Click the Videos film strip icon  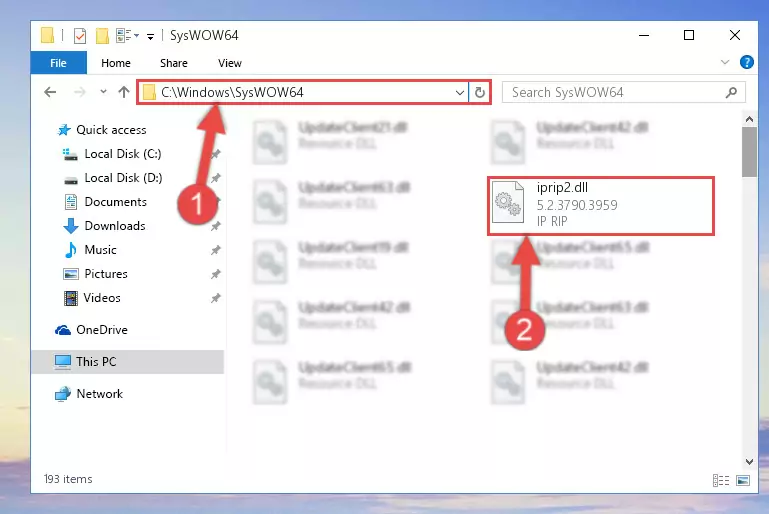[x=71, y=298]
